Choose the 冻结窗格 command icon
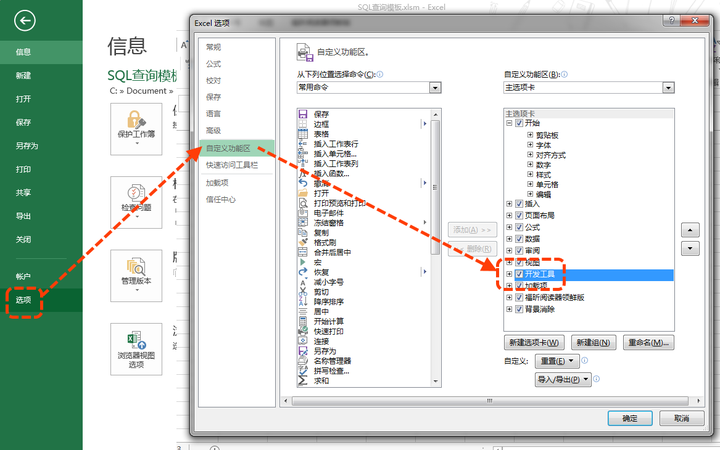Image resolution: width=720 pixels, height=450 pixels. pyautogui.click(x=303, y=223)
